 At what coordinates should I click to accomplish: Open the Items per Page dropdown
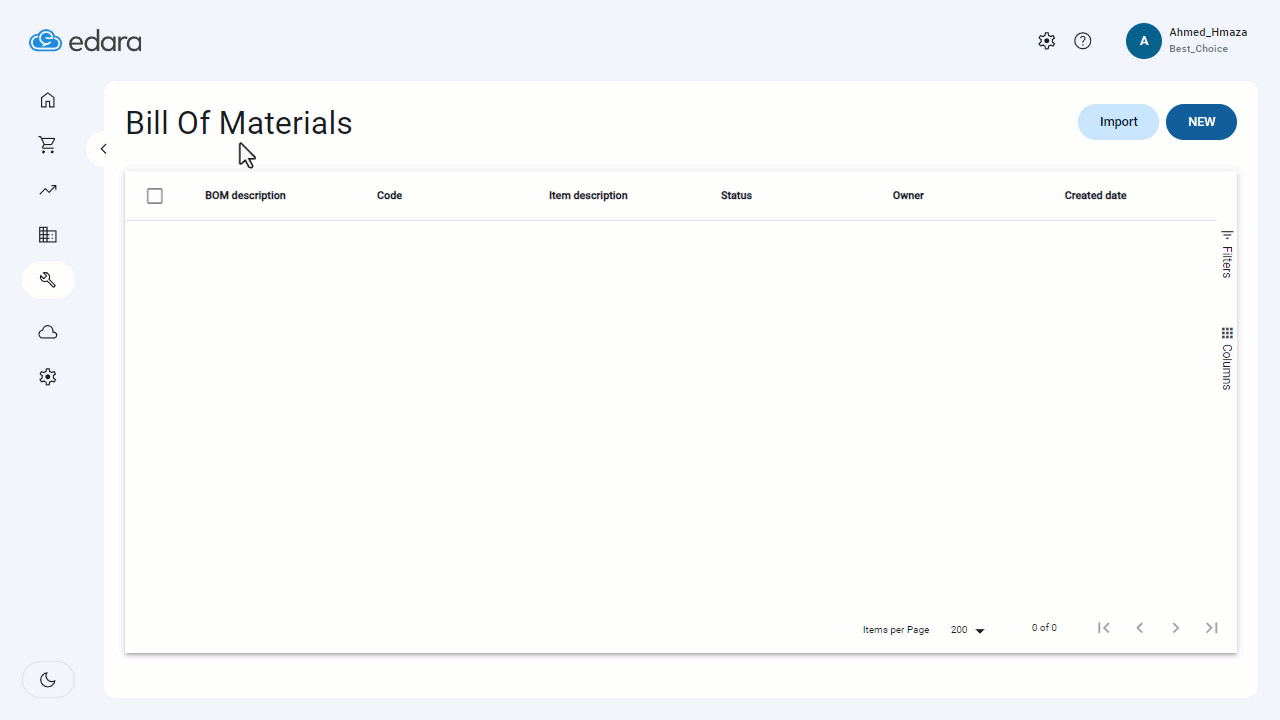pos(968,630)
